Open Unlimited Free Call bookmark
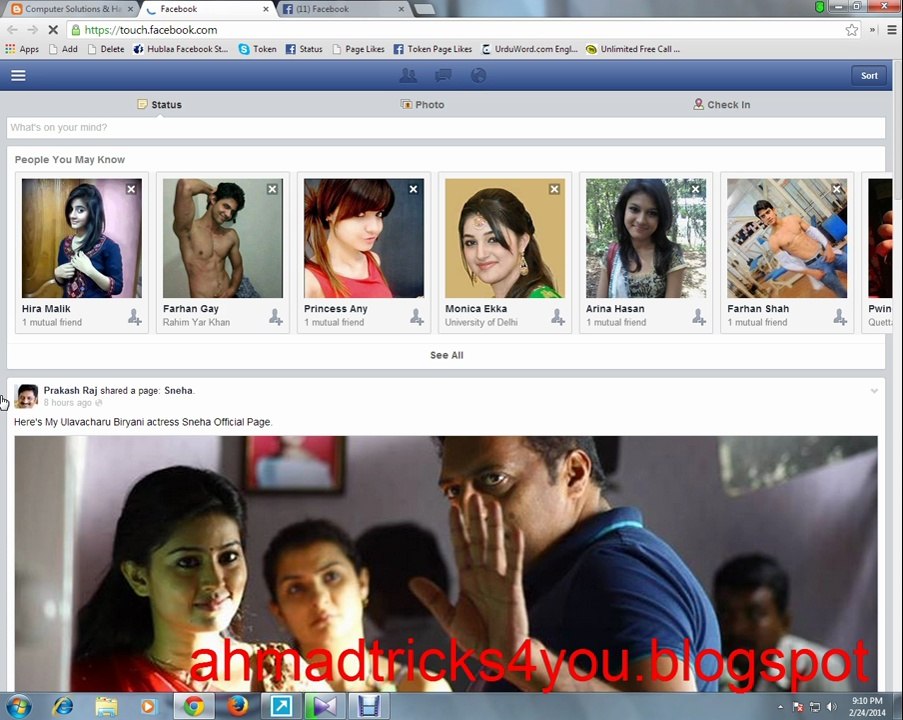Viewport: 903px width, 720px height. click(x=633, y=49)
